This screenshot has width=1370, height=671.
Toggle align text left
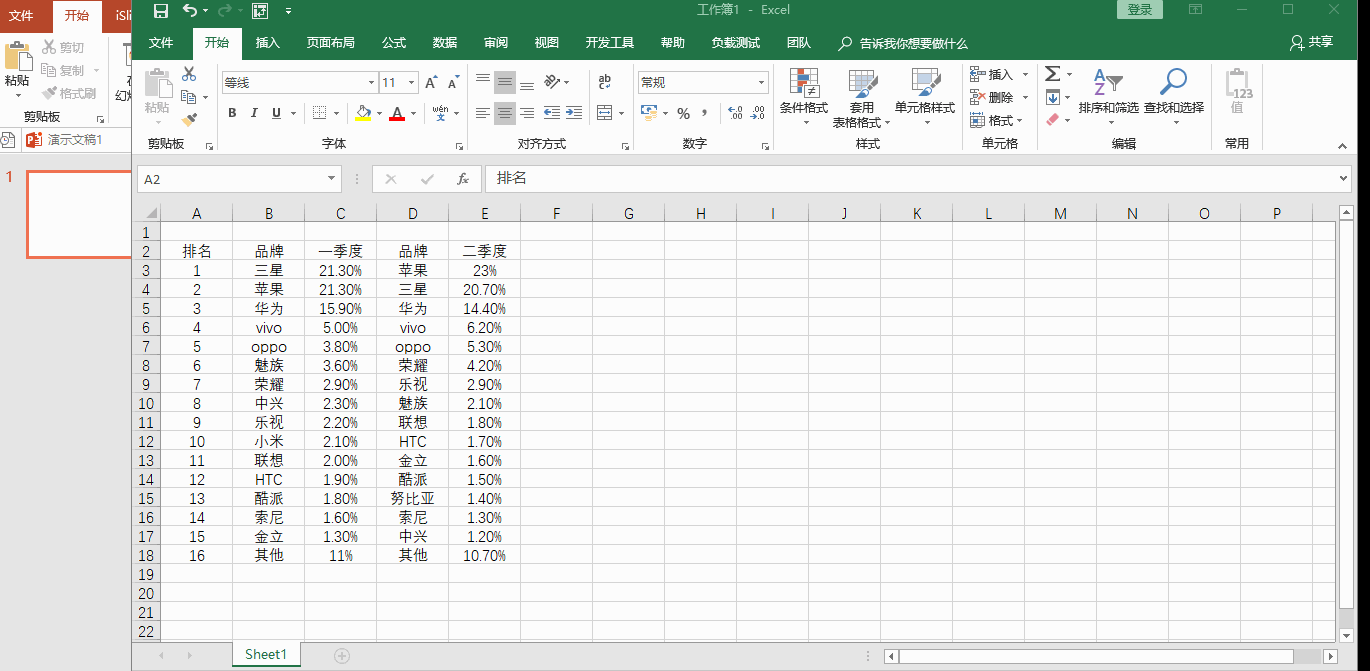tap(483, 113)
